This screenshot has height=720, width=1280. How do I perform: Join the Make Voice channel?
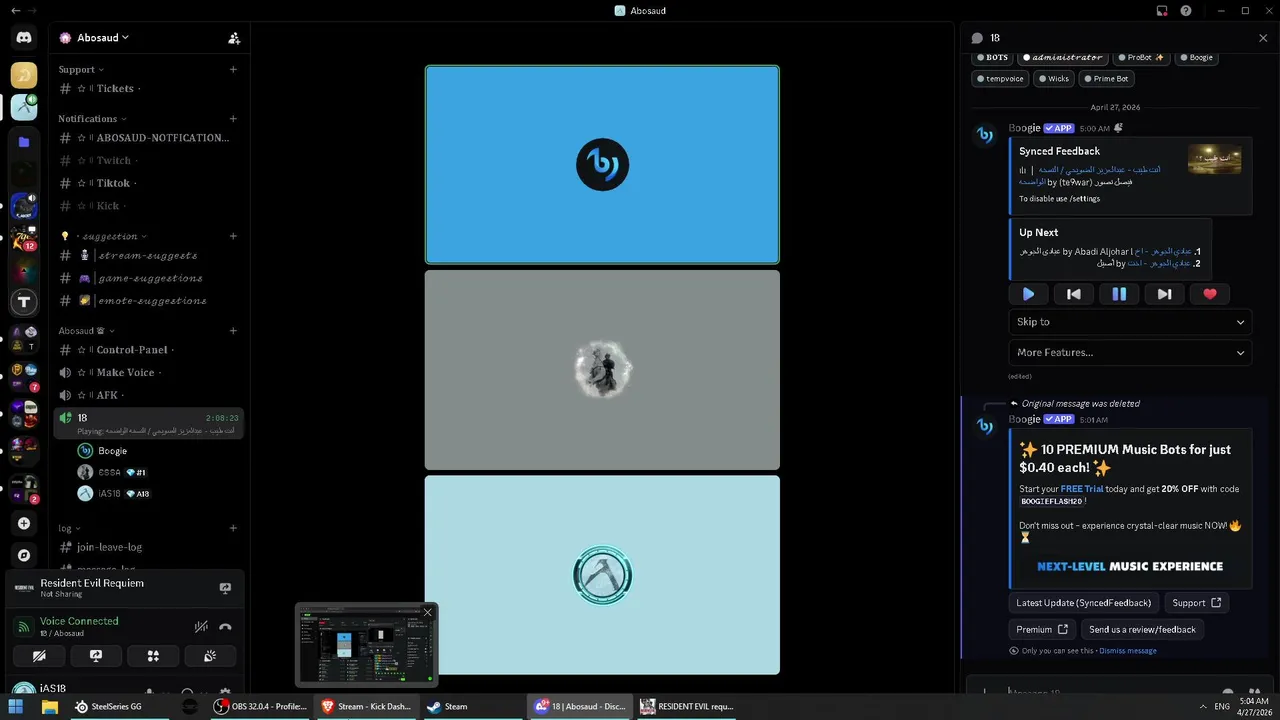148,373
